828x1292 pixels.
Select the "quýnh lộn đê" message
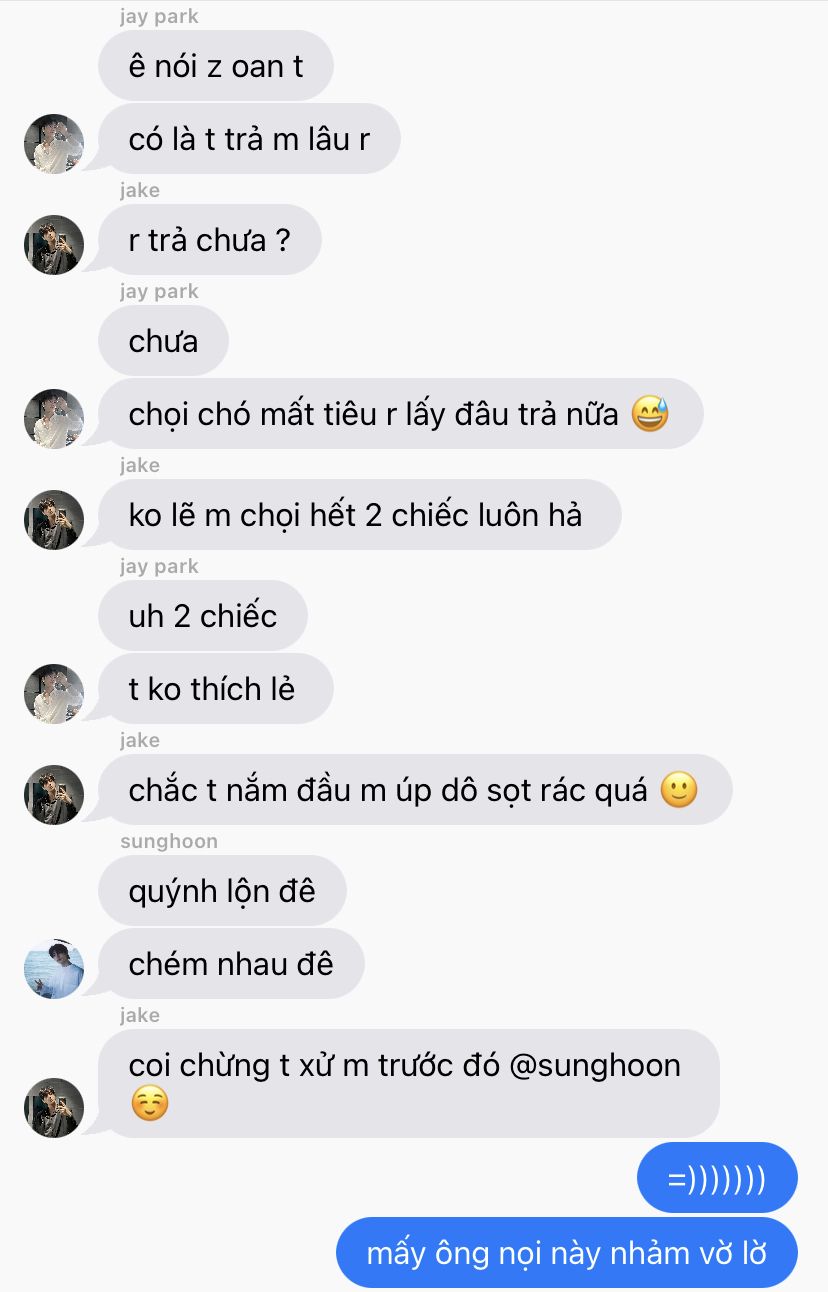coord(222,890)
